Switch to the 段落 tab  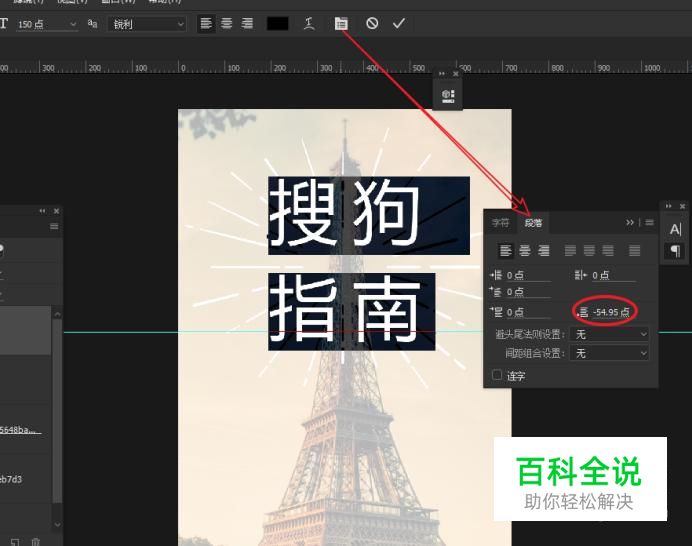pos(534,223)
